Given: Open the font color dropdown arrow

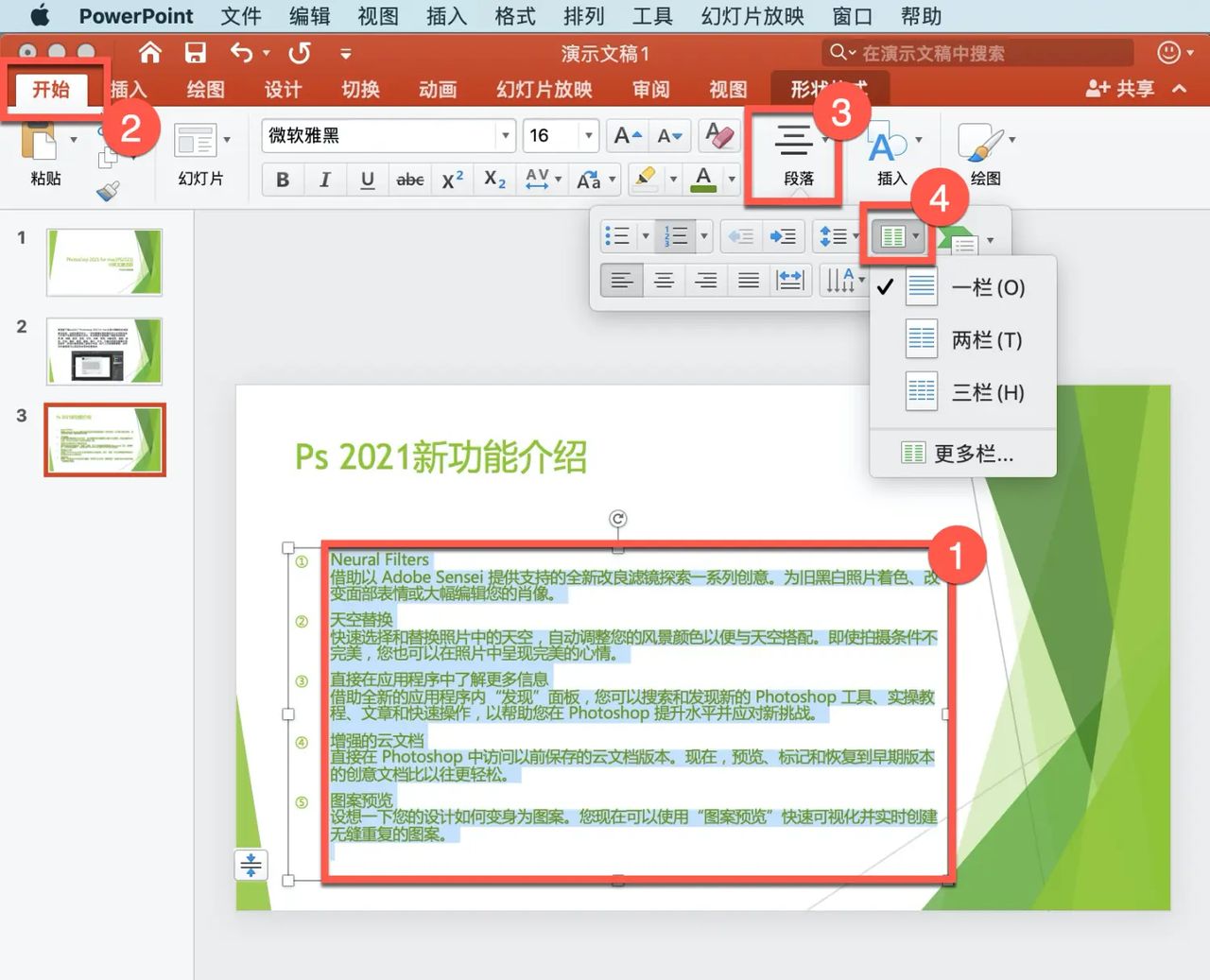Looking at the screenshot, I should [x=732, y=179].
